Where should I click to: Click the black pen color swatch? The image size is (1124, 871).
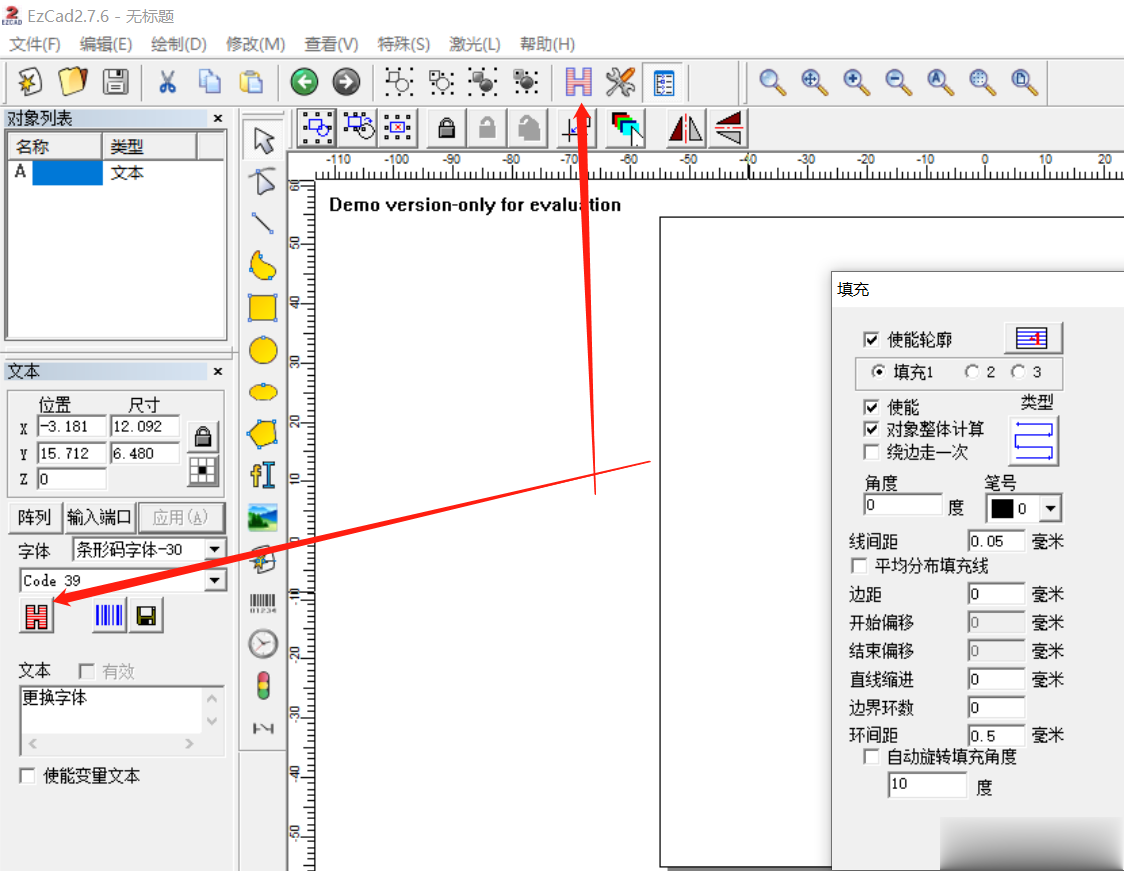(1001, 508)
